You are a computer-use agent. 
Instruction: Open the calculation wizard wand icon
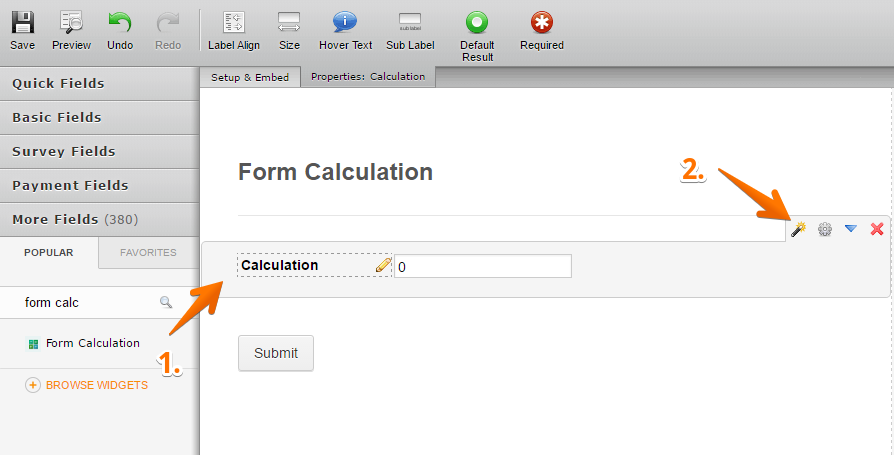[798, 229]
